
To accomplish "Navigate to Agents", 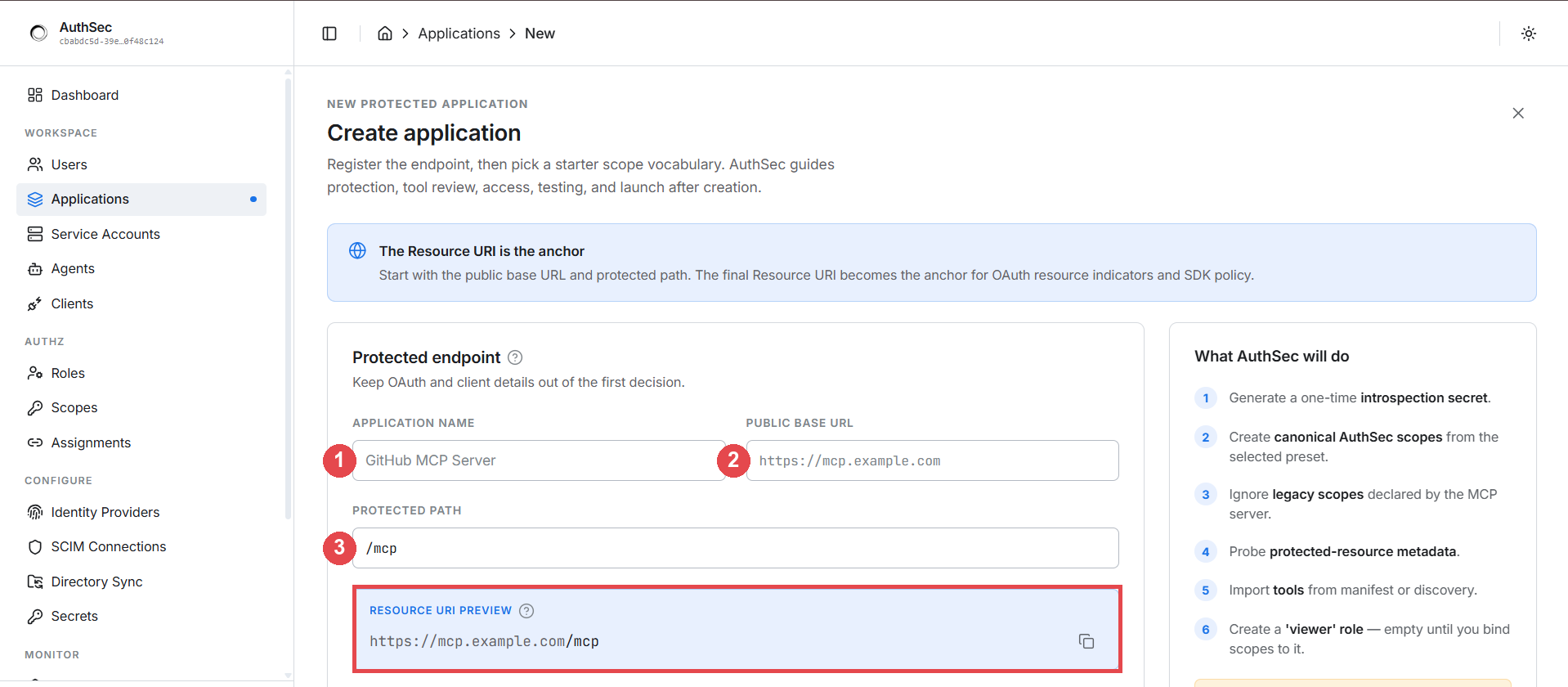I will pyautogui.click(x=141, y=269).
